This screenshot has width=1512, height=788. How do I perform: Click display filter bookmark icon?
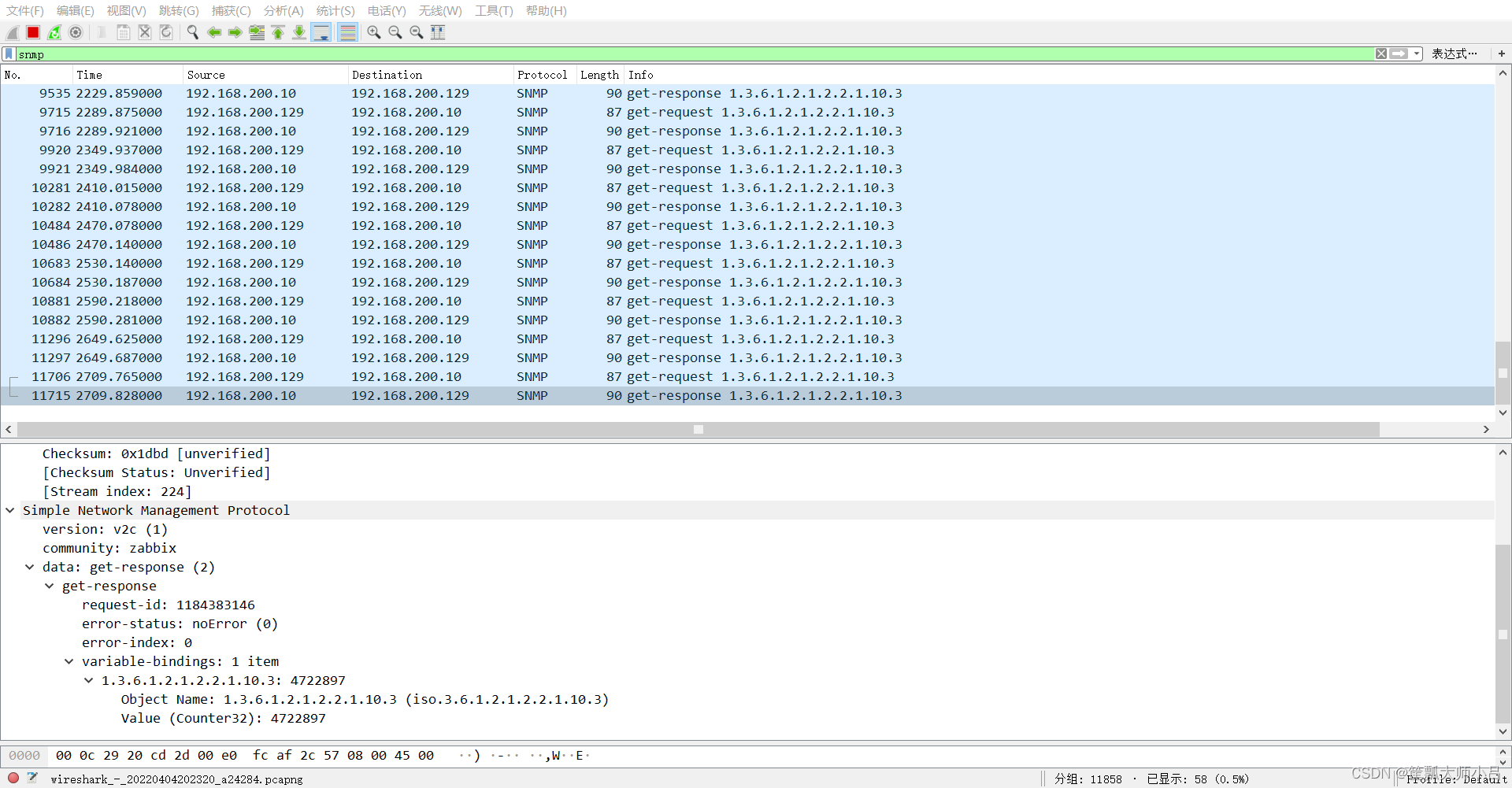click(x=9, y=54)
